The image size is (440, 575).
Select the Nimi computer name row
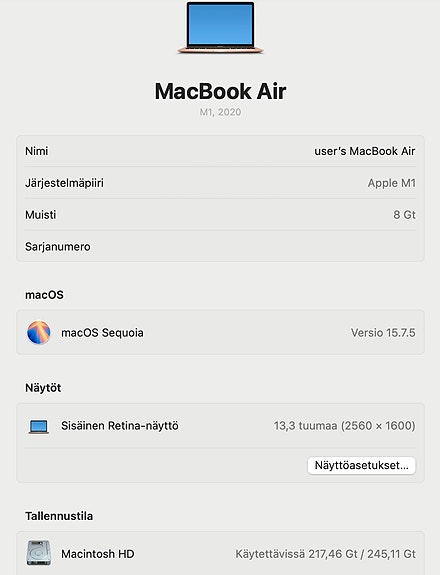click(220, 151)
